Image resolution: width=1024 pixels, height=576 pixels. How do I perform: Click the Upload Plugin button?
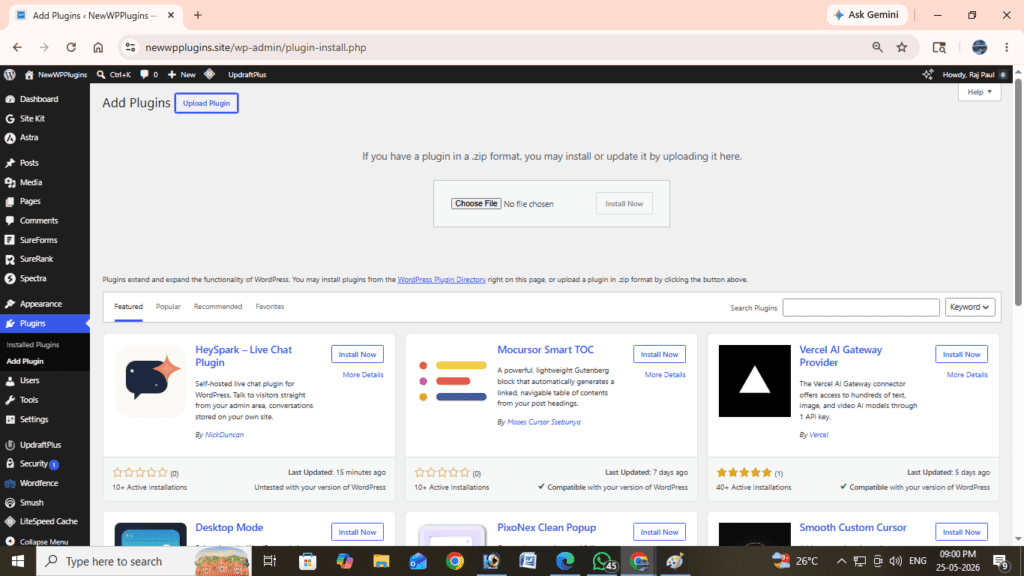tap(206, 103)
